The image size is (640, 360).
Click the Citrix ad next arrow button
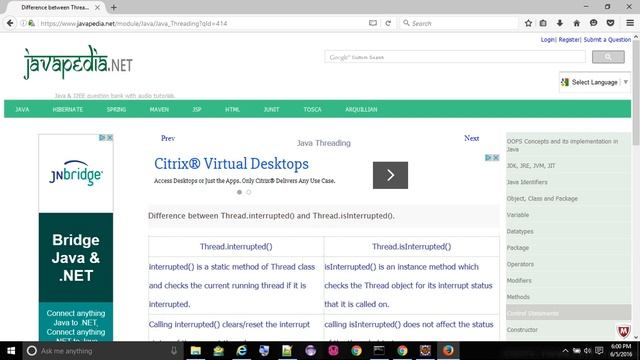pos(390,175)
